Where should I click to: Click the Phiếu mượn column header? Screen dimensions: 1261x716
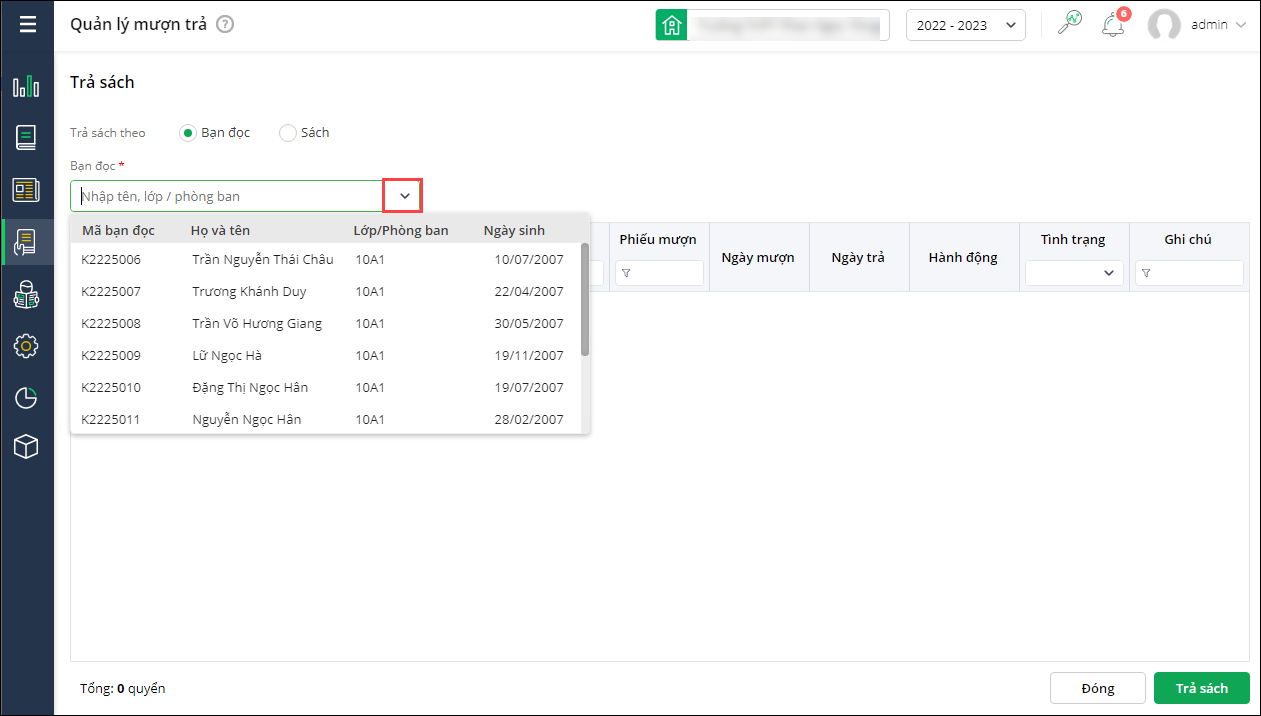click(658, 240)
